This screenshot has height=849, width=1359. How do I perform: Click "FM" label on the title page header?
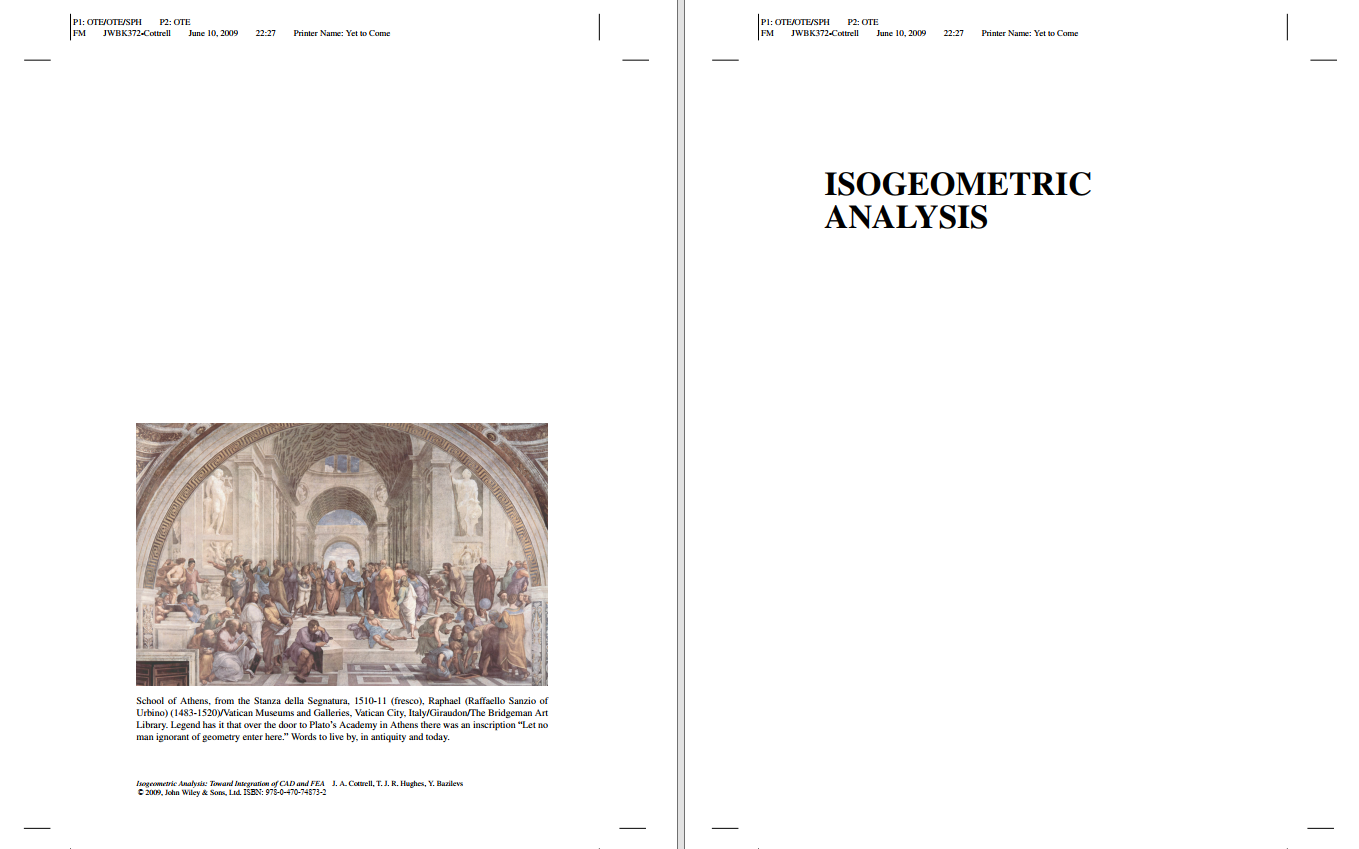(x=767, y=33)
